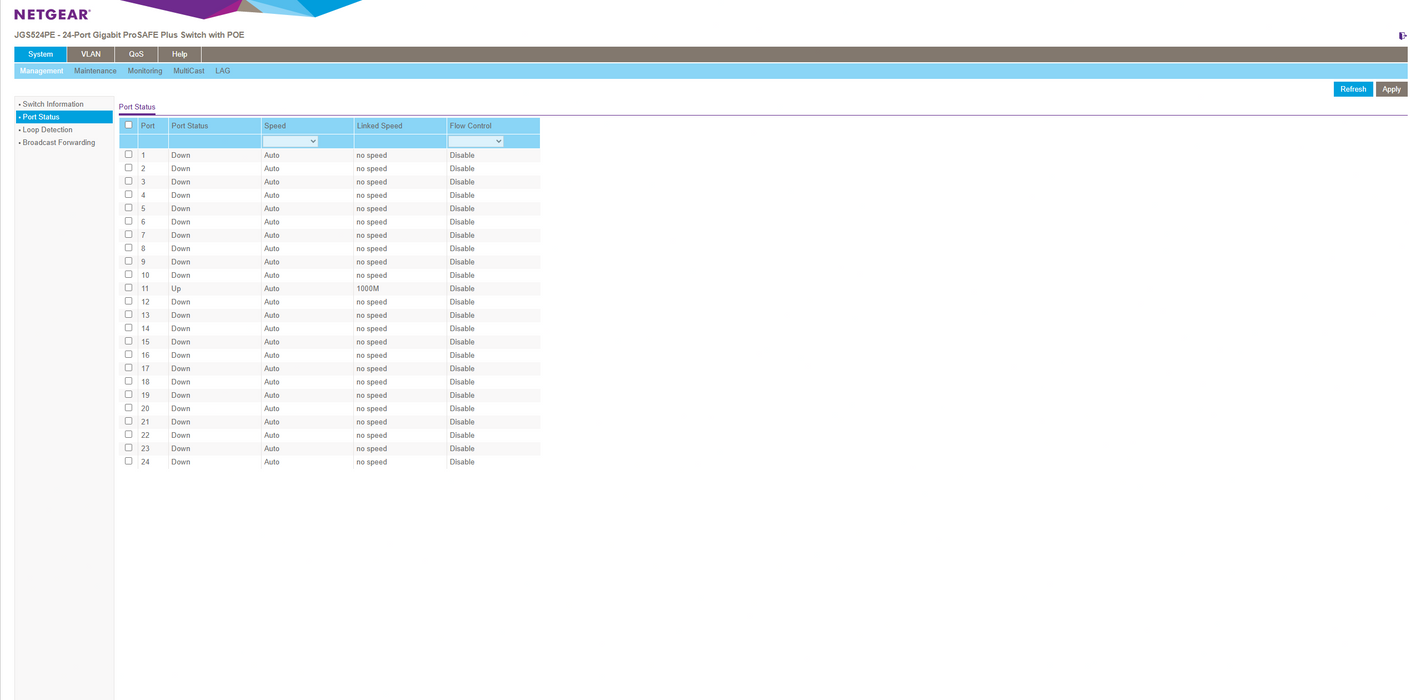Check the box for port 11
This screenshot has height=700, width=1421.
pos(128,288)
